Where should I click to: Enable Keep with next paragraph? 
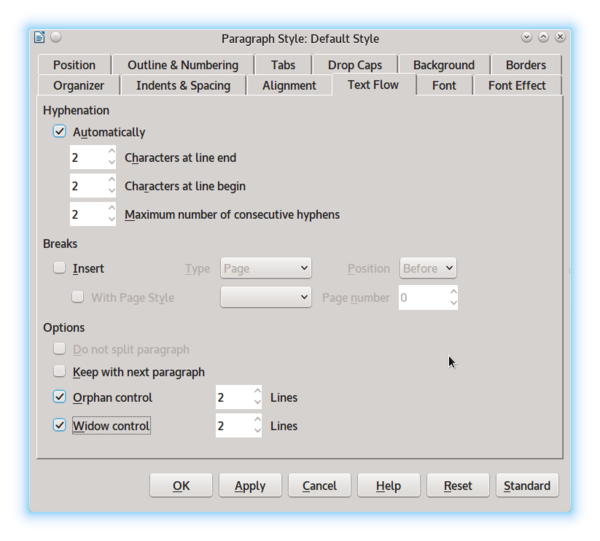click(60, 371)
